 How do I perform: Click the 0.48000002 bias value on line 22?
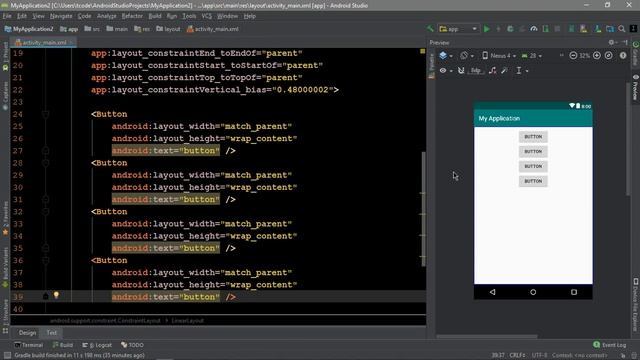click(x=303, y=90)
